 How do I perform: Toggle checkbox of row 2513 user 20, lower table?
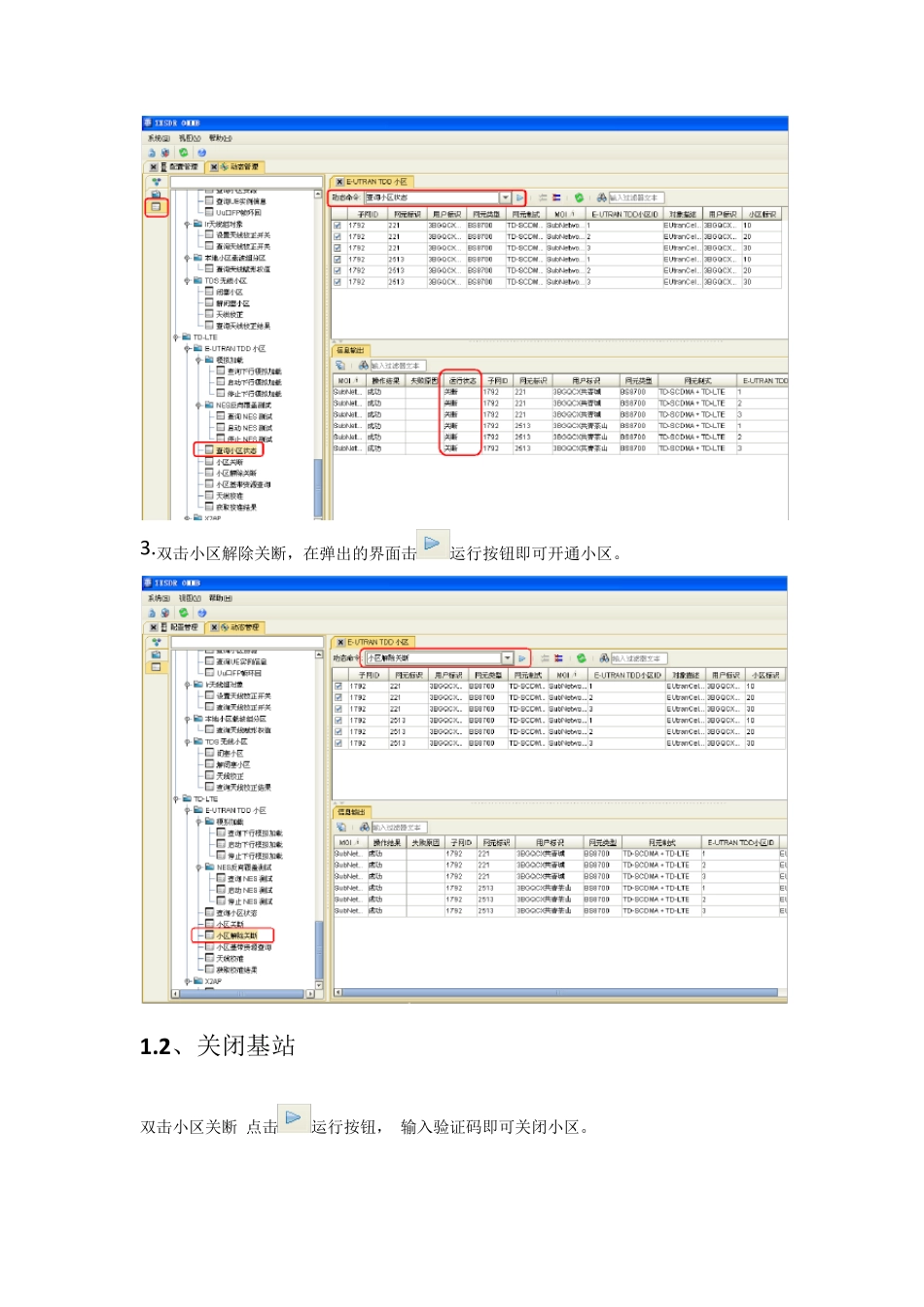pos(338,732)
